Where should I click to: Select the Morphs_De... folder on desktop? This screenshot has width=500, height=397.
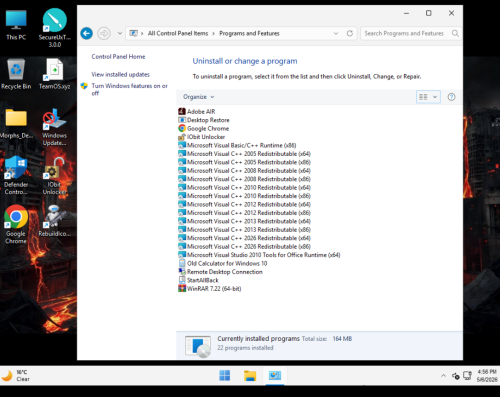coord(16,123)
